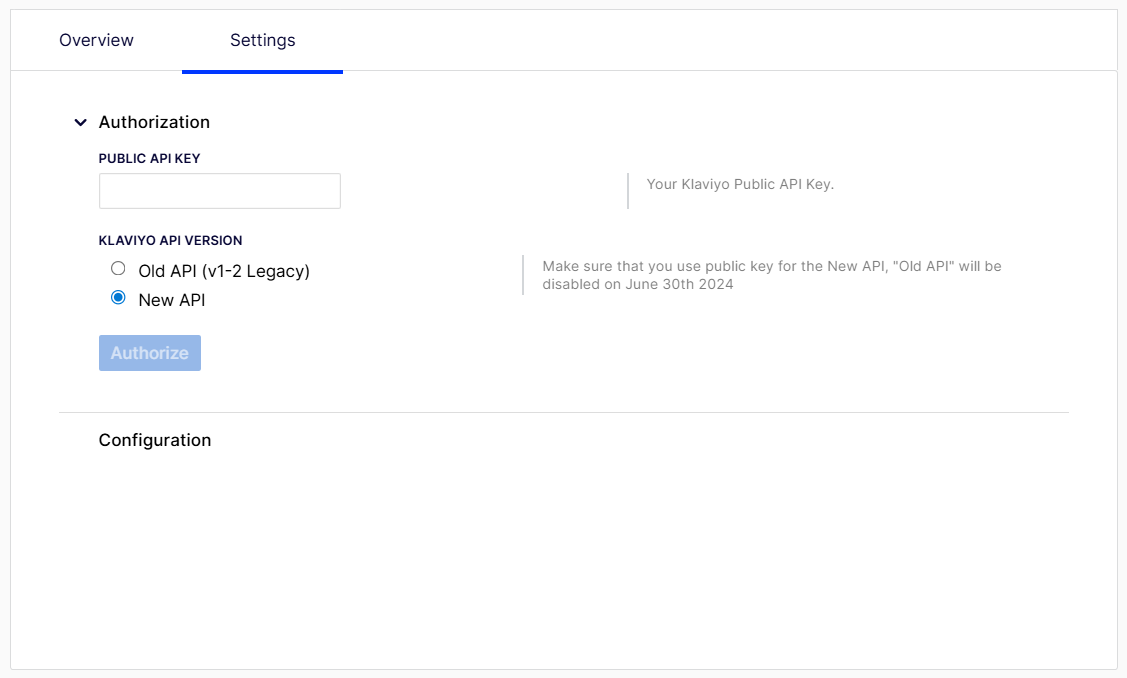Click the KLAVIYO API VERSION label
This screenshot has height=678, width=1127.
(170, 240)
